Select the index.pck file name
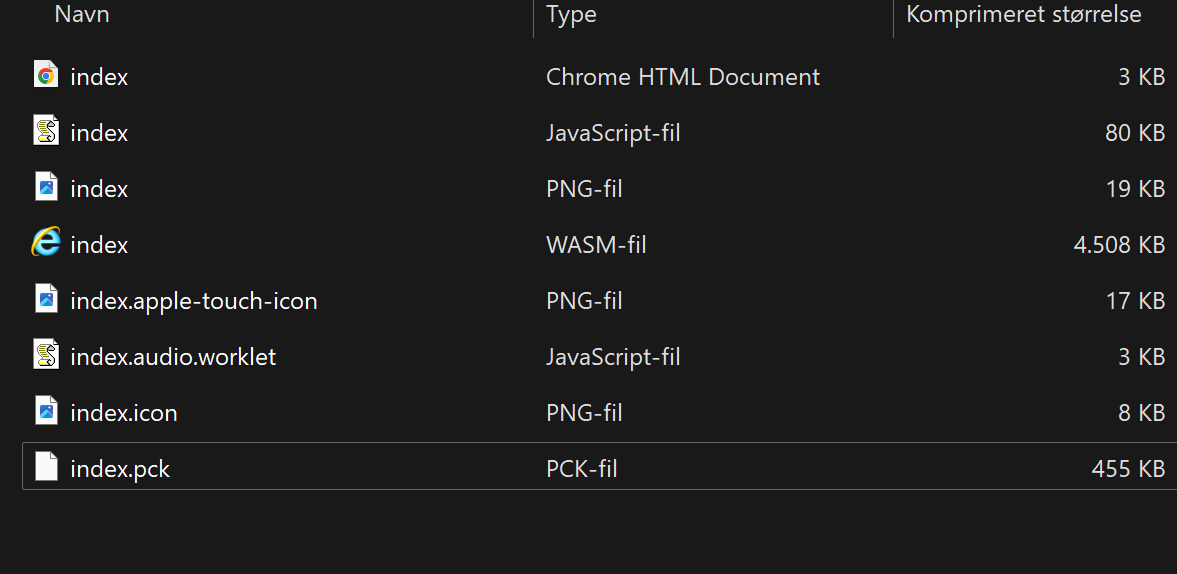Viewport: 1177px width, 574px height. [120, 470]
